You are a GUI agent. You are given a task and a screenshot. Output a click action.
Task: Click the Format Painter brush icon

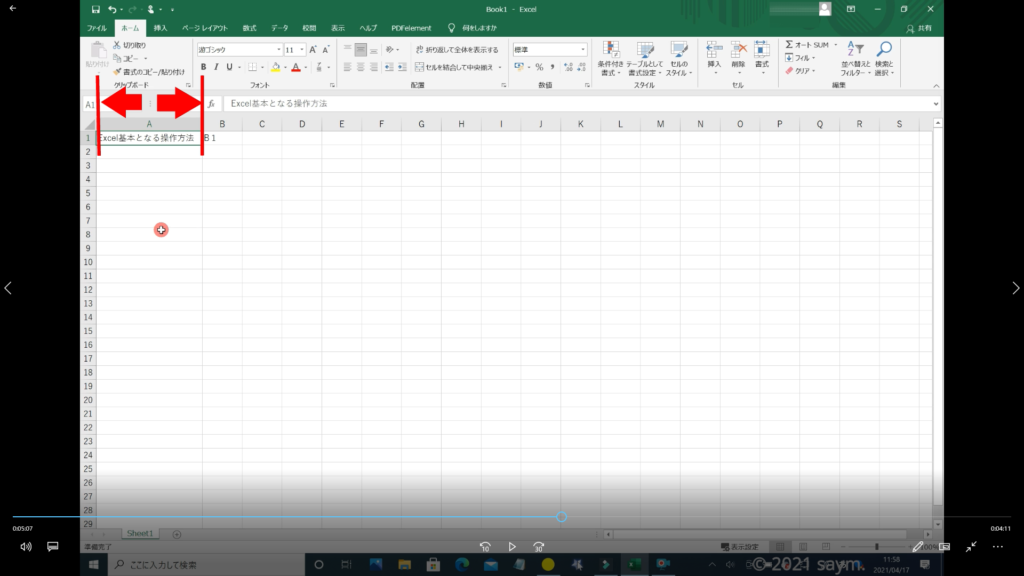117,72
